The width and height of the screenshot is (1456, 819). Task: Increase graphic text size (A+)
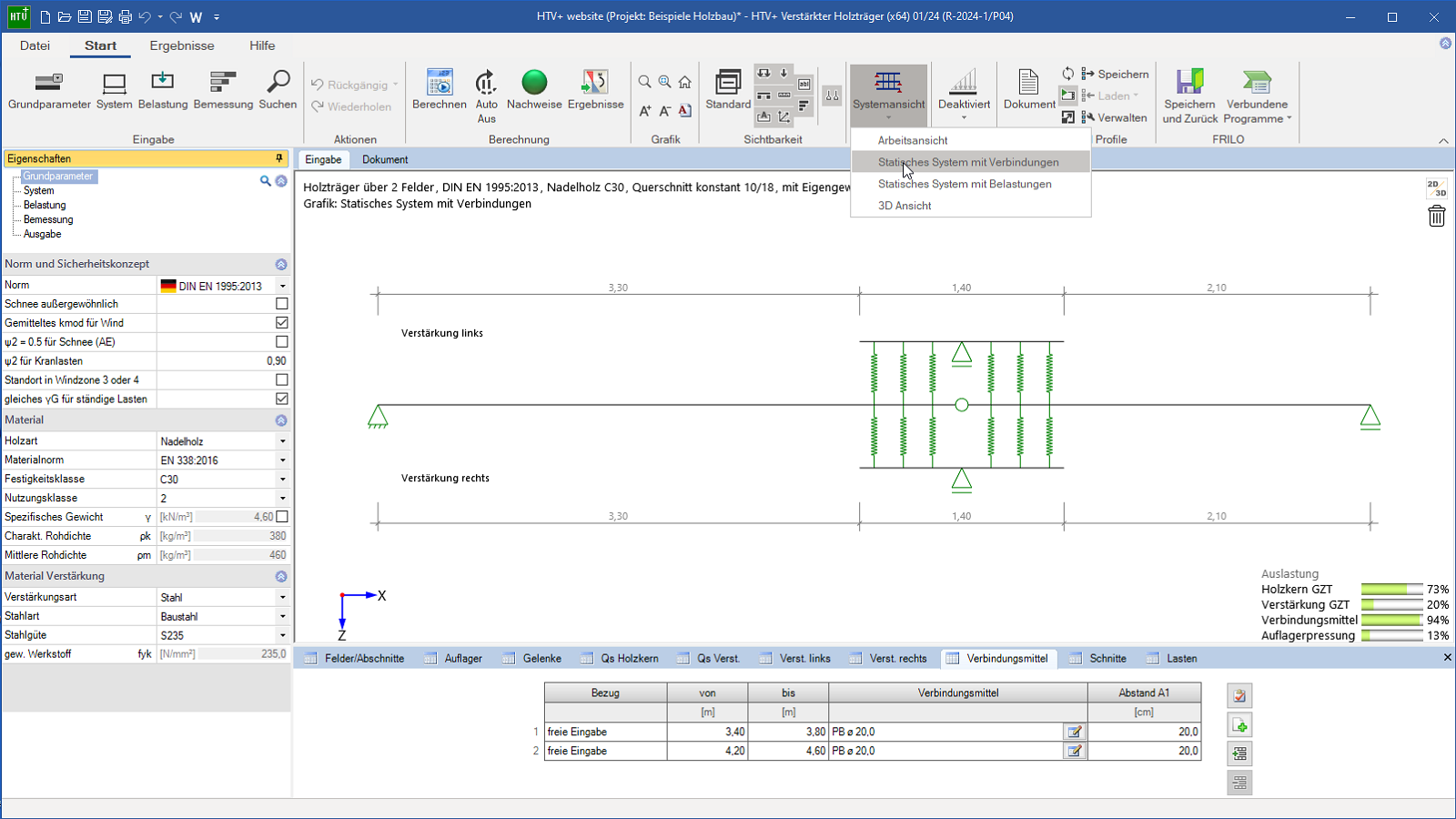[644, 111]
